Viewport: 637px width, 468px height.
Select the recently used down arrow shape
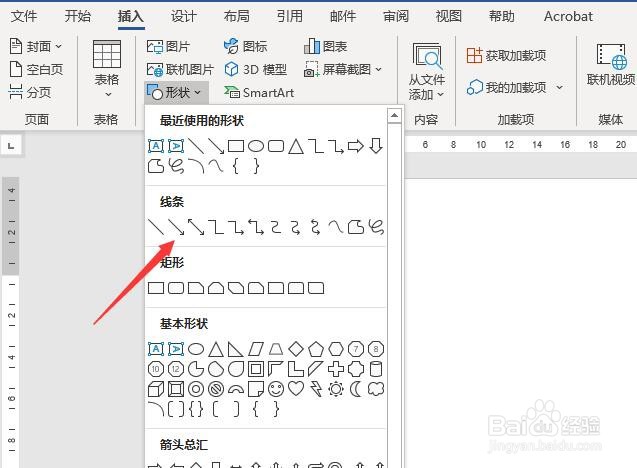click(376, 146)
